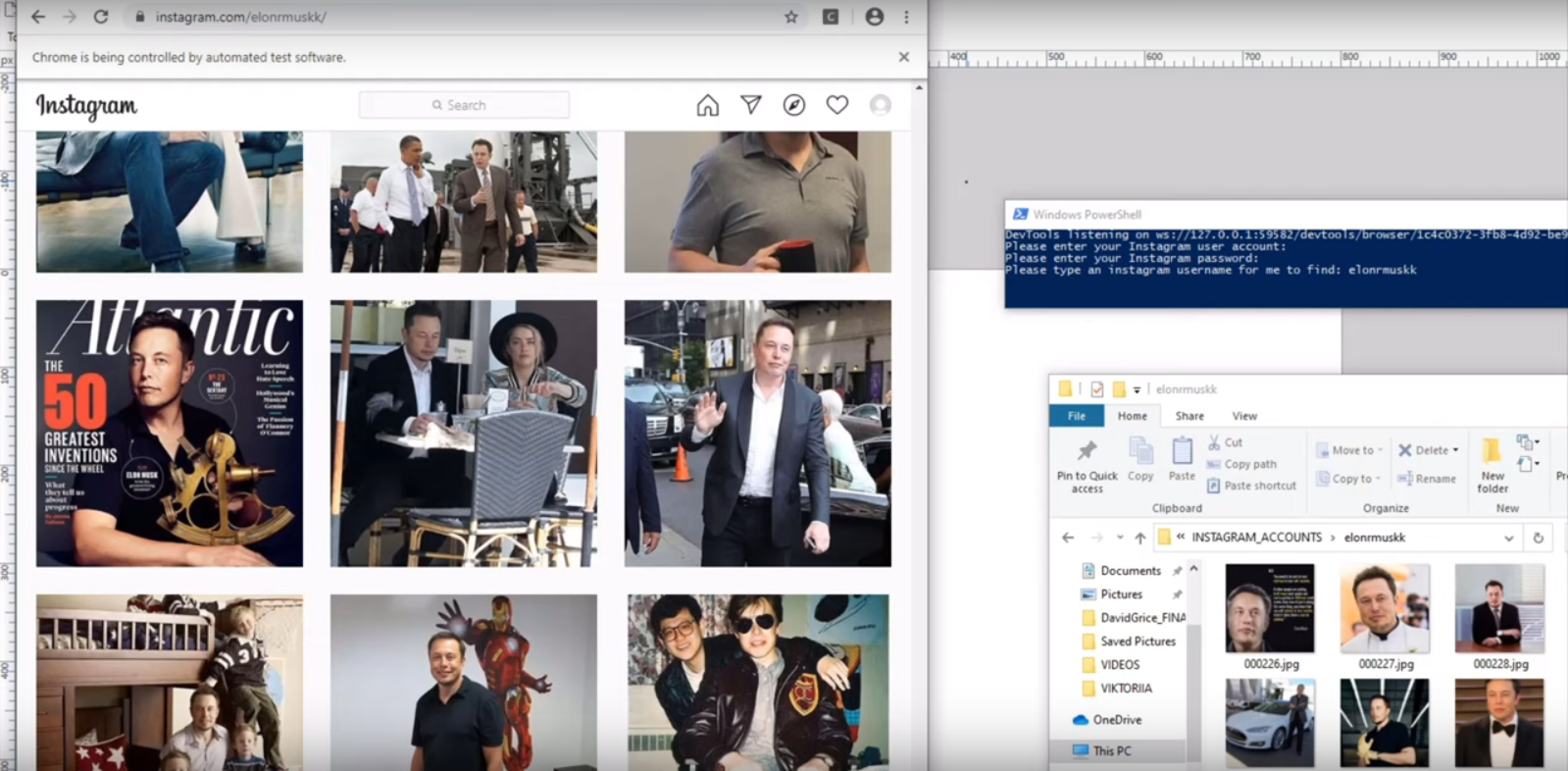Click the Windows PowerShell title bar

[1286, 214]
